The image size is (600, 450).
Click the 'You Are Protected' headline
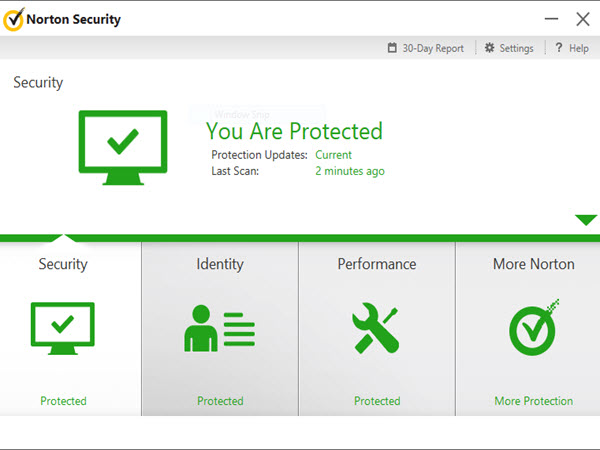[294, 131]
